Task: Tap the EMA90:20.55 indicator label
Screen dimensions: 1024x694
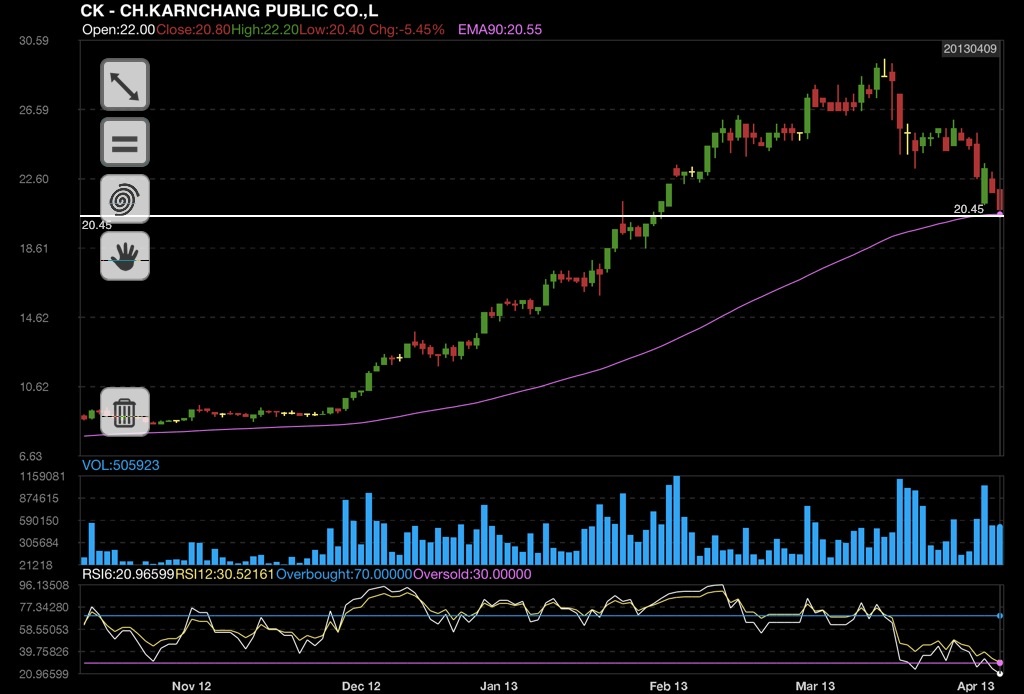Action: pyautogui.click(x=500, y=29)
